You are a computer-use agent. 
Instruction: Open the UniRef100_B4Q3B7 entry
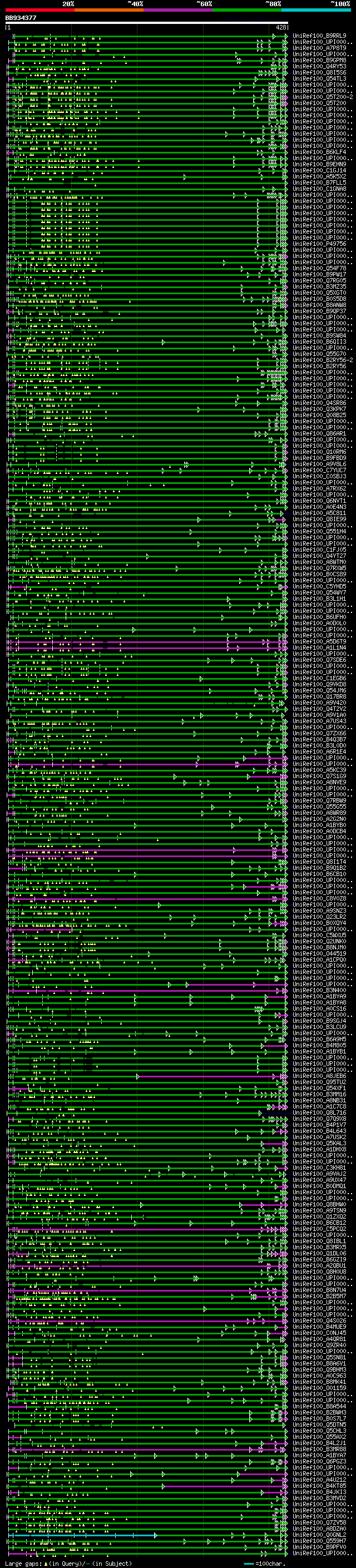tap(319, 740)
